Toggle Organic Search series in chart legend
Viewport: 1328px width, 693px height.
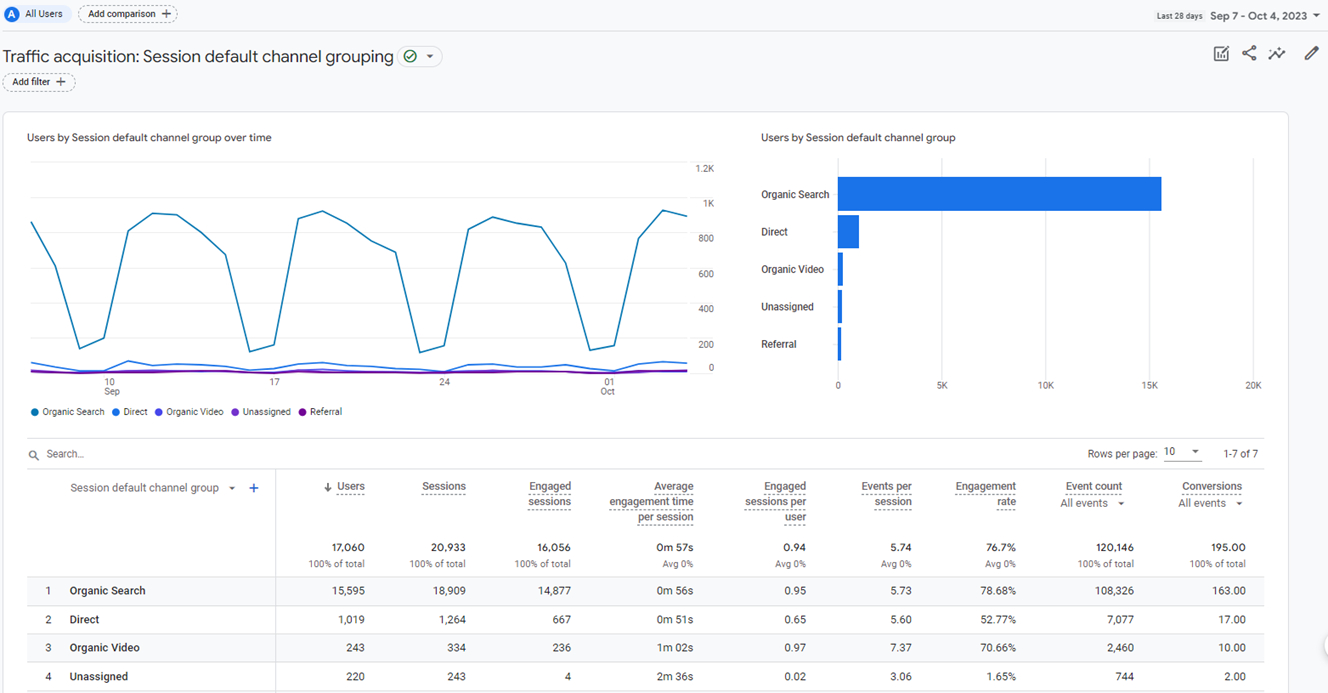pos(67,412)
